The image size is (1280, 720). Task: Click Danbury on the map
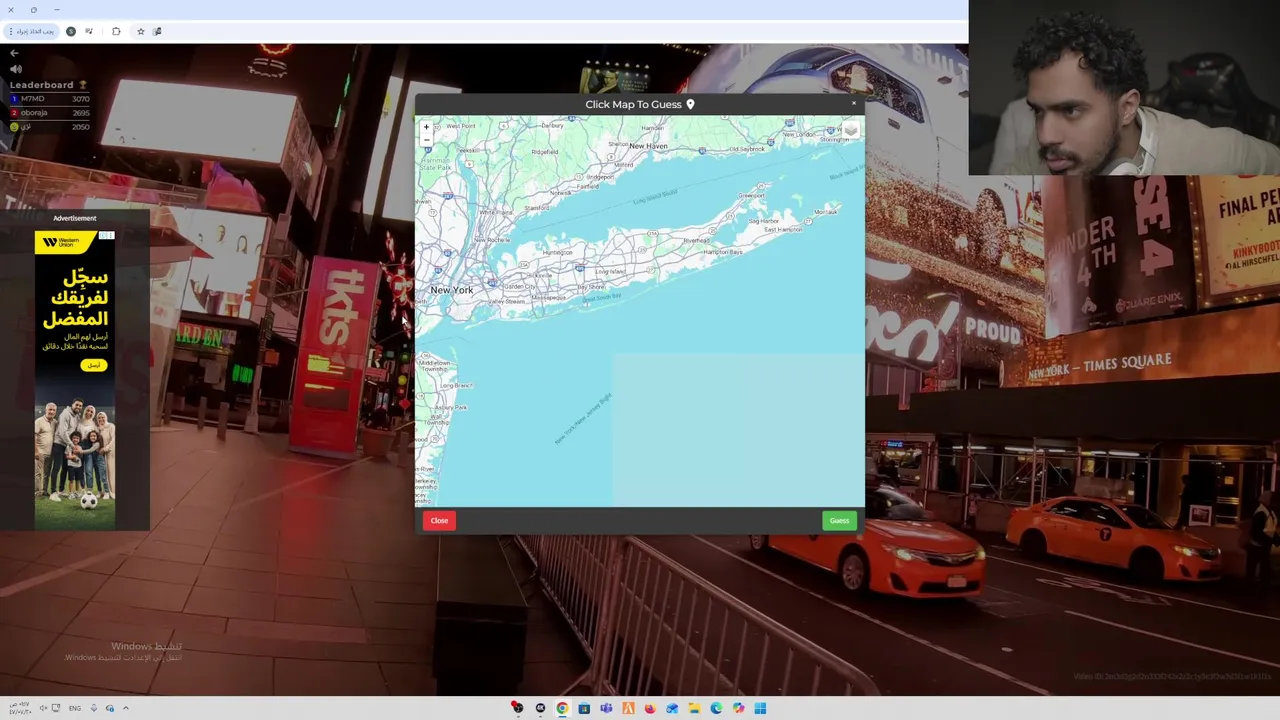point(552,126)
